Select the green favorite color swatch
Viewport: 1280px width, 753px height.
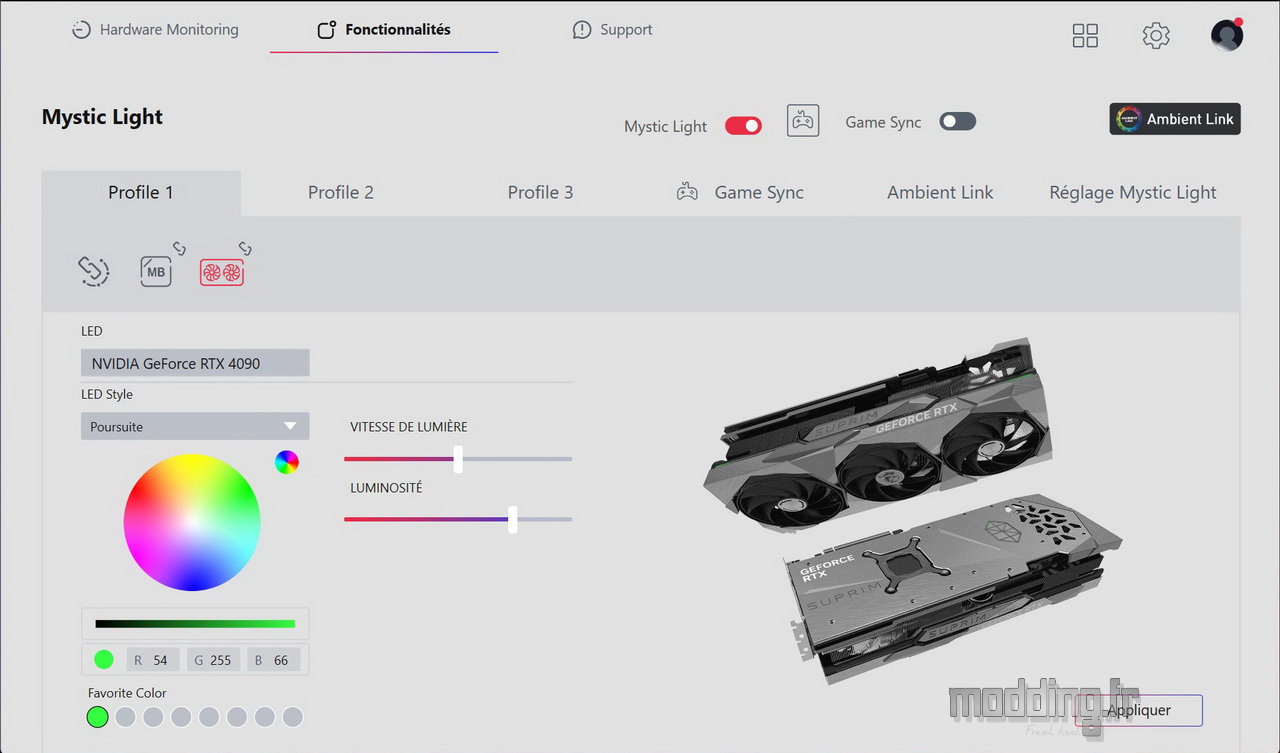[x=97, y=717]
